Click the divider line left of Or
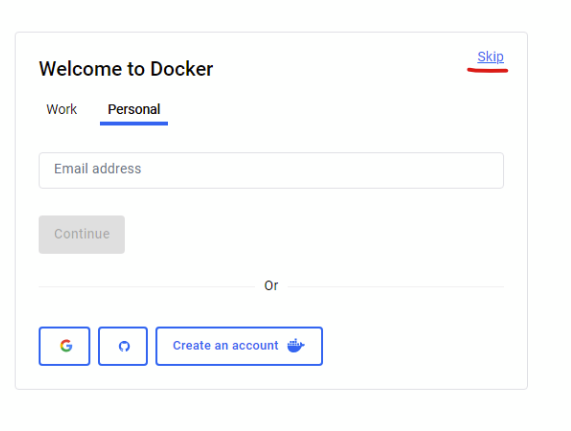Viewport: 571px width, 431px height. [147, 286]
